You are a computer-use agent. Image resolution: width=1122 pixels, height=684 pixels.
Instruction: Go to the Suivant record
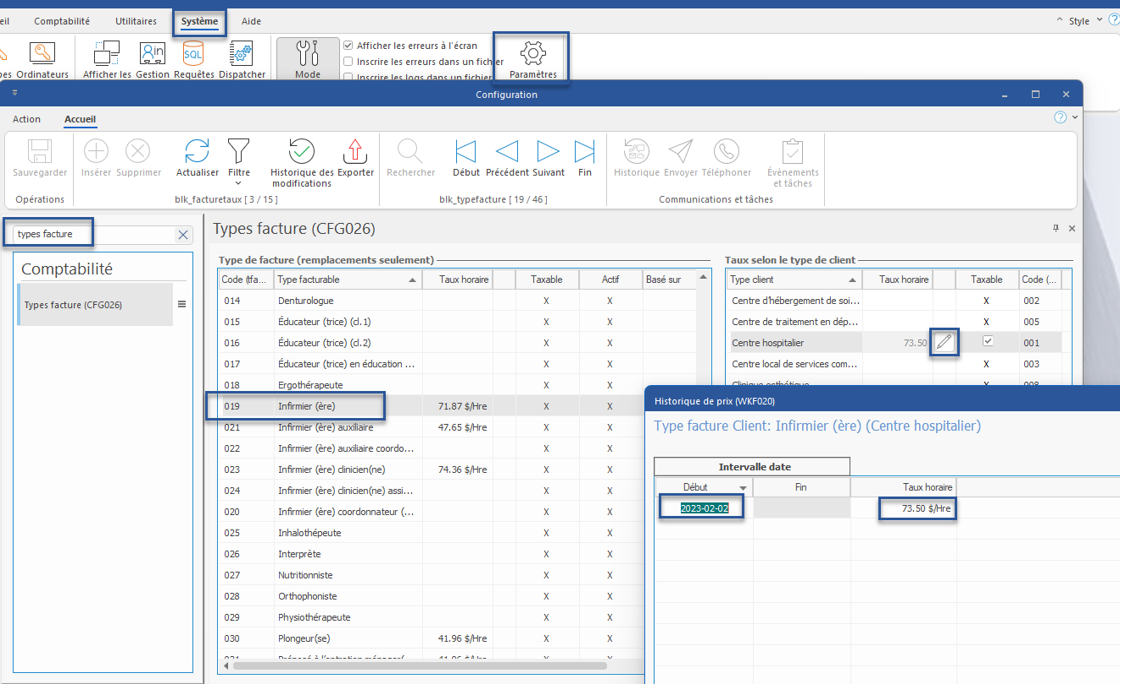pos(548,151)
